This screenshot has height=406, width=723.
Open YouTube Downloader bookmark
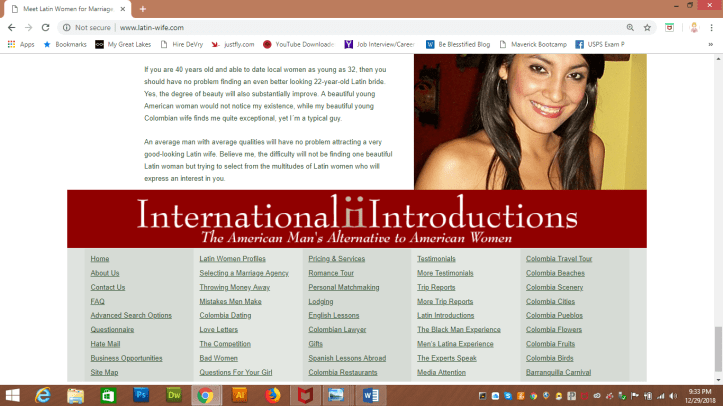point(298,44)
